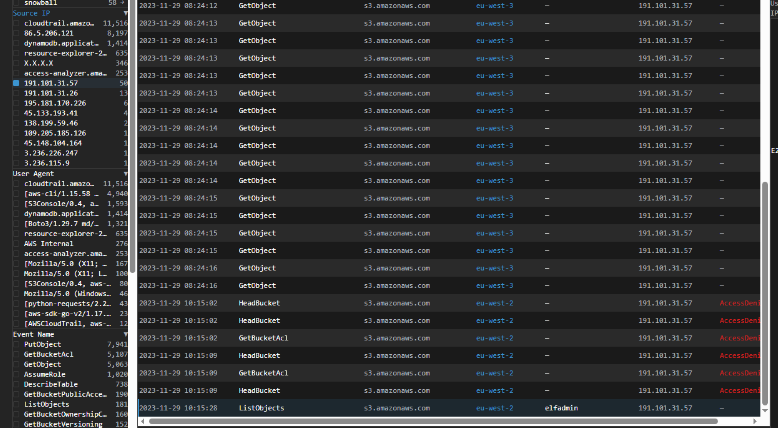The height and width of the screenshot is (428, 778).
Task: Tick the 195.181.170.226 source IP checkbox
Action: coord(16,103)
